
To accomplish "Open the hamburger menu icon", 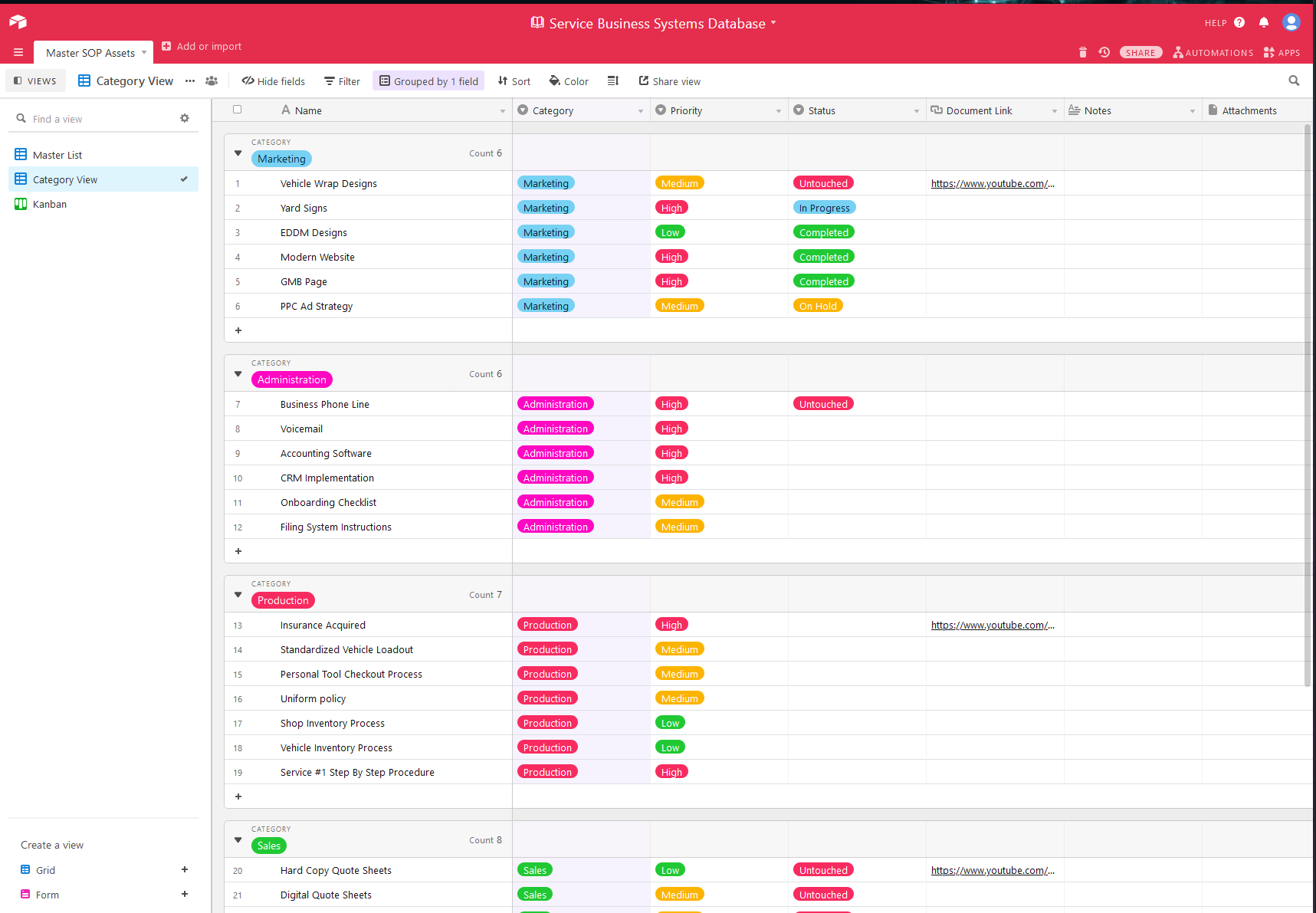I will click(x=18, y=53).
